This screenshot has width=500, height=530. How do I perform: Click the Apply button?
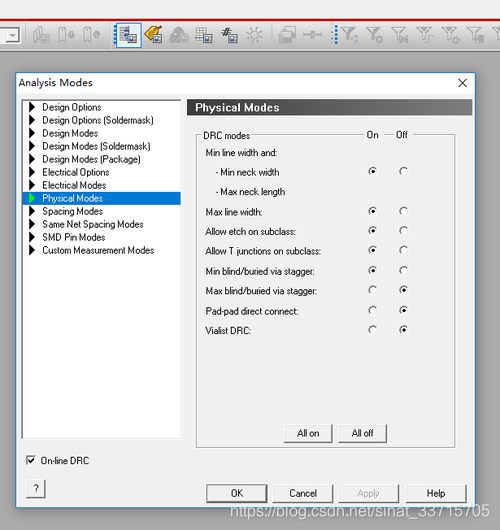(368, 493)
